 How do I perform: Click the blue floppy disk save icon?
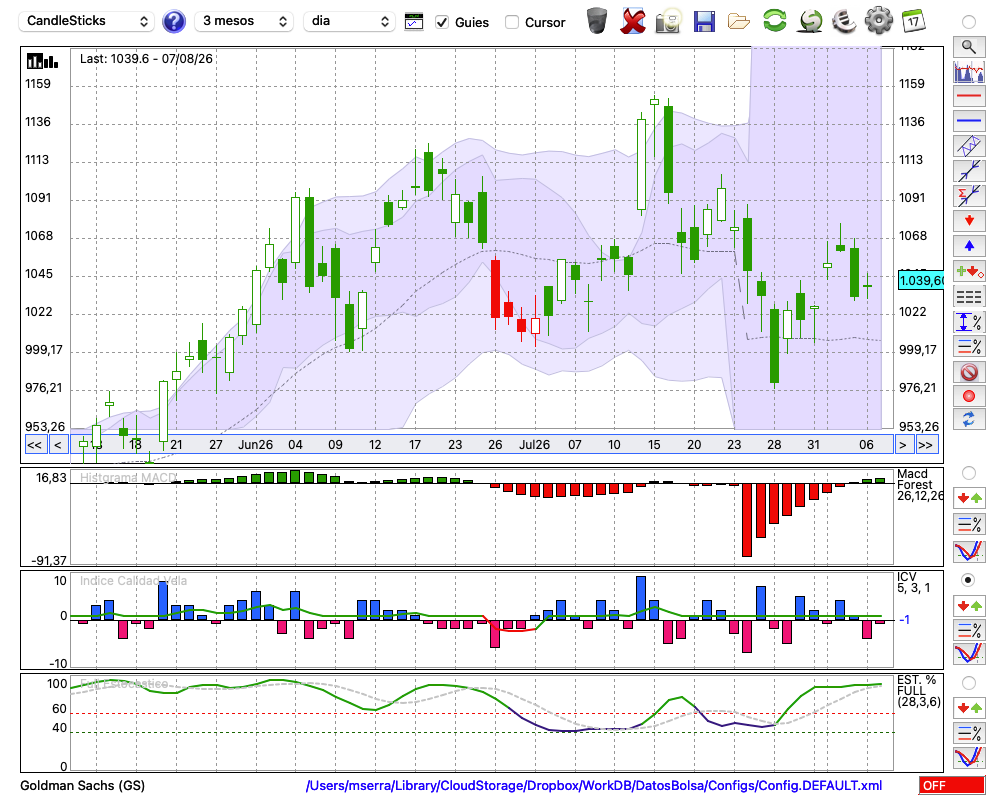click(x=704, y=21)
